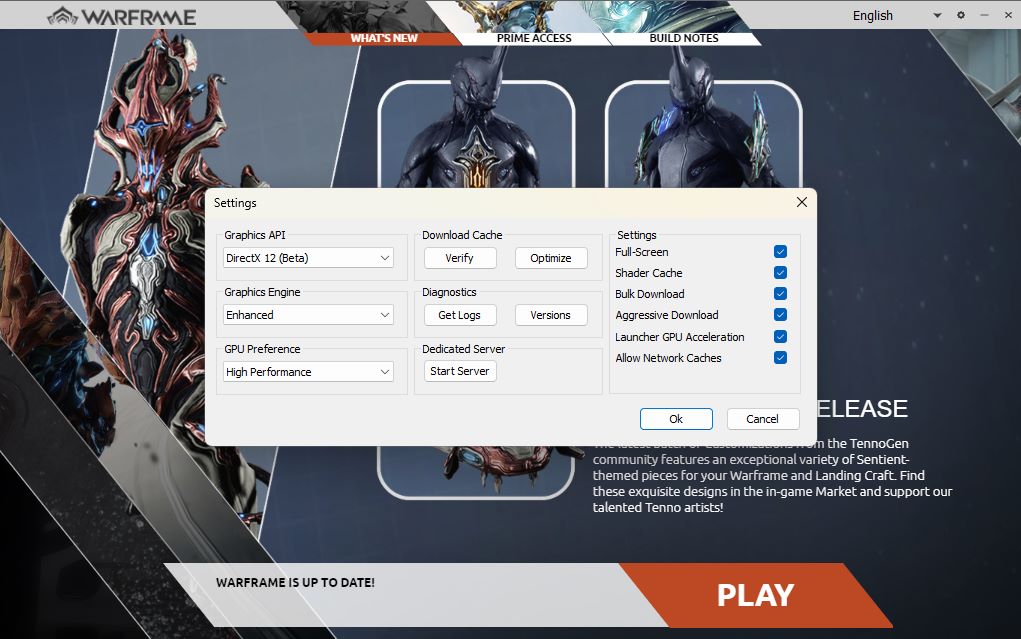Click the Get Logs diagnostics button
1021x639 pixels.
459,315
